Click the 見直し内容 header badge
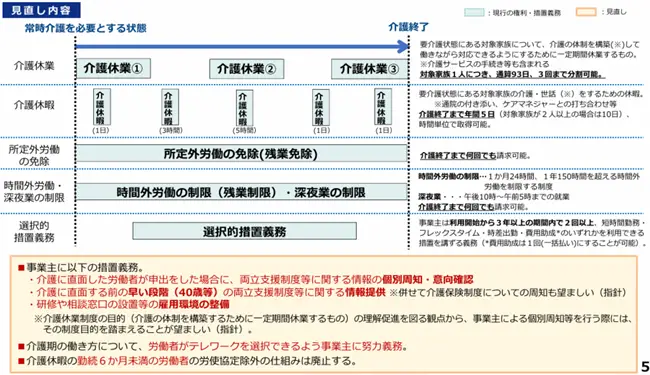The width and height of the screenshot is (650, 375). point(41,10)
